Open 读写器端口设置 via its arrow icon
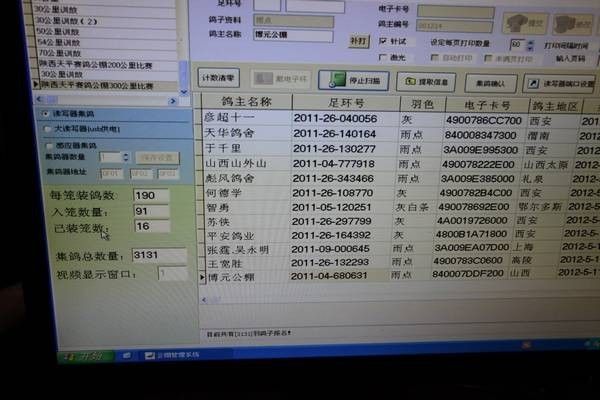 tap(533, 83)
